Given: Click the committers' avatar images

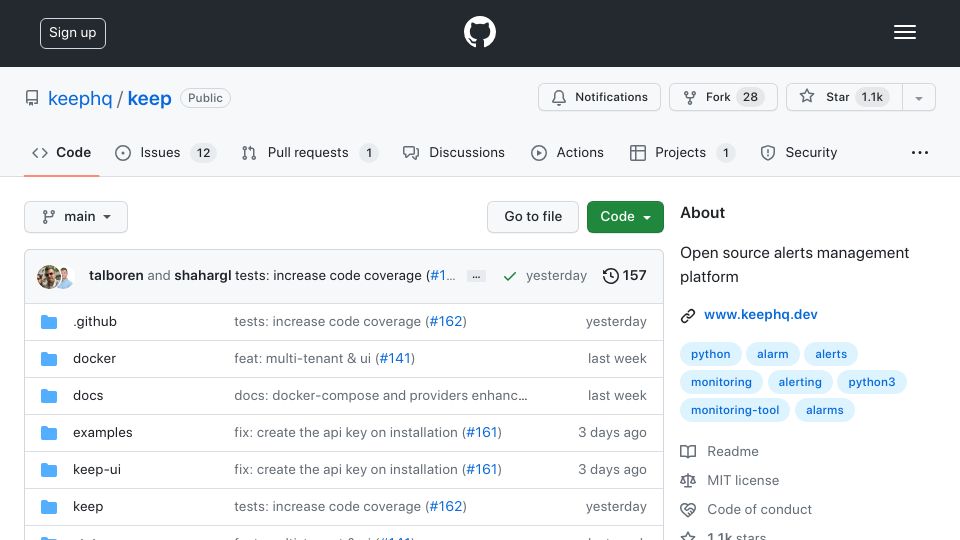Looking at the screenshot, I should (55, 277).
